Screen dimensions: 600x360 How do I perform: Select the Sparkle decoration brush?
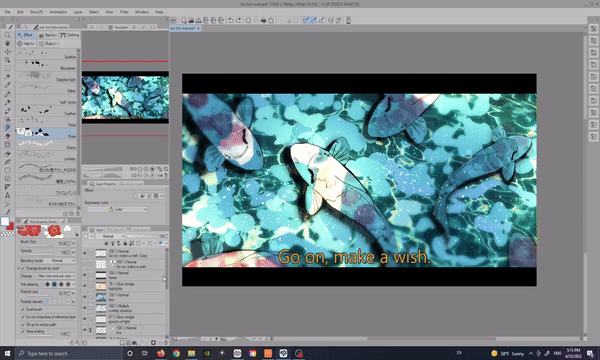[46, 54]
